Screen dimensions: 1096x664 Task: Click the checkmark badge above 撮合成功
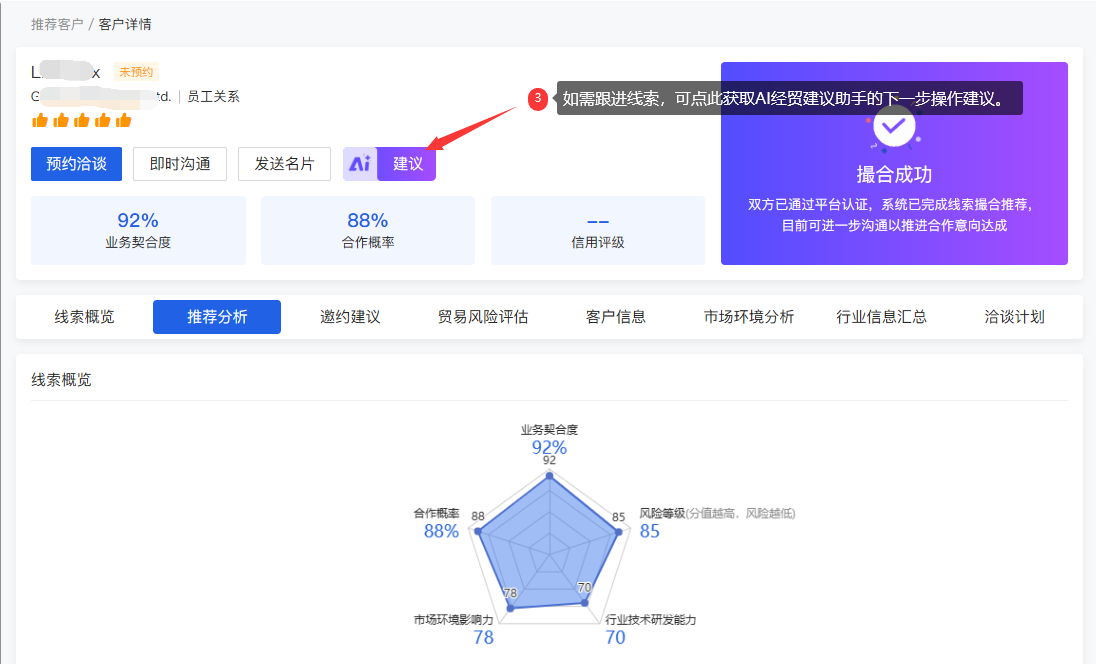(893, 126)
